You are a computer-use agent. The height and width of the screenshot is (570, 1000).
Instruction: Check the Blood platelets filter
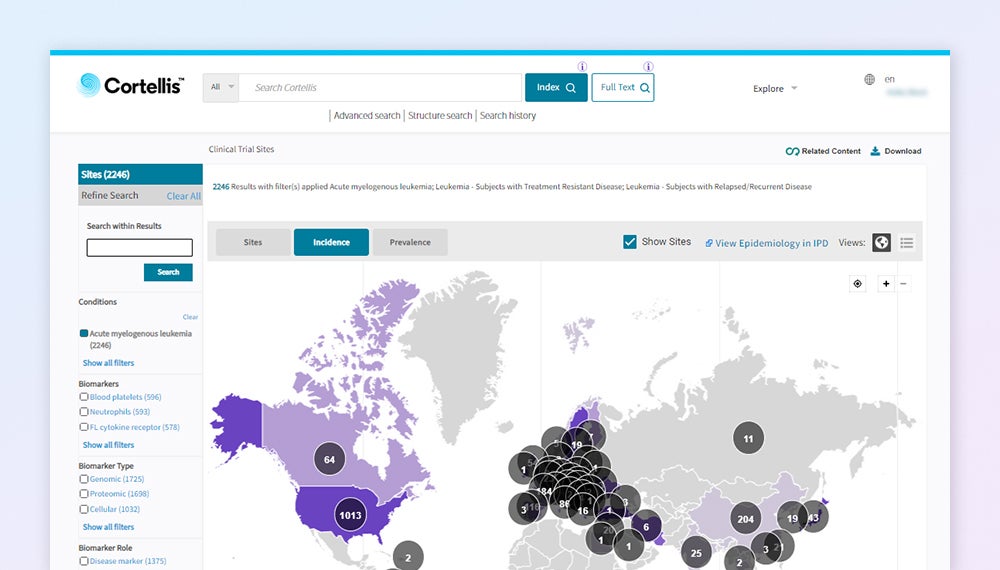84,397
